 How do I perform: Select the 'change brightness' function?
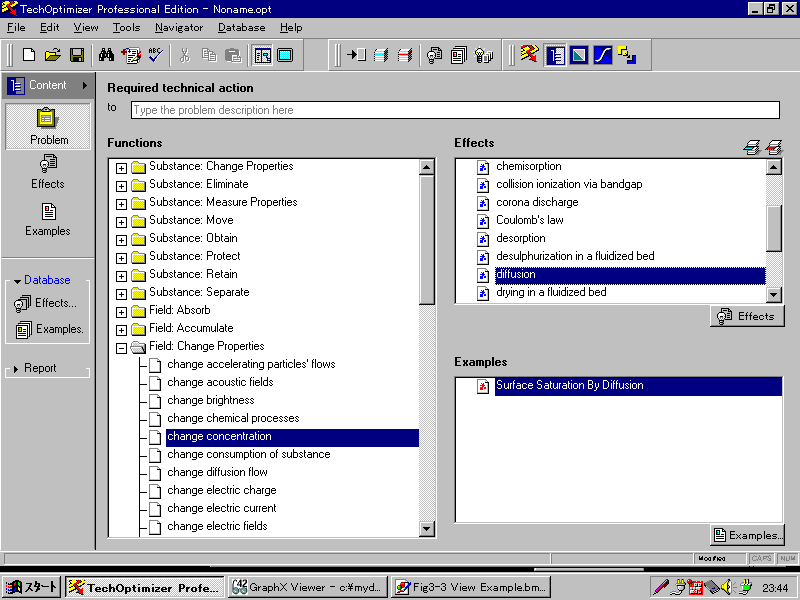pyautogui.click(x=211, y=401)
